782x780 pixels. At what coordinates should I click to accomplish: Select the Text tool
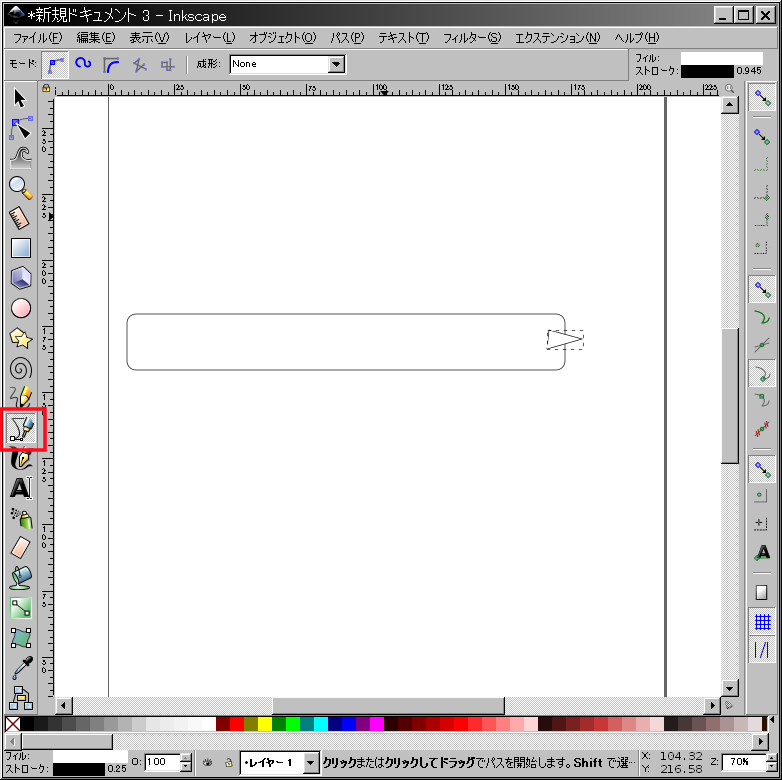pos(20,488)
